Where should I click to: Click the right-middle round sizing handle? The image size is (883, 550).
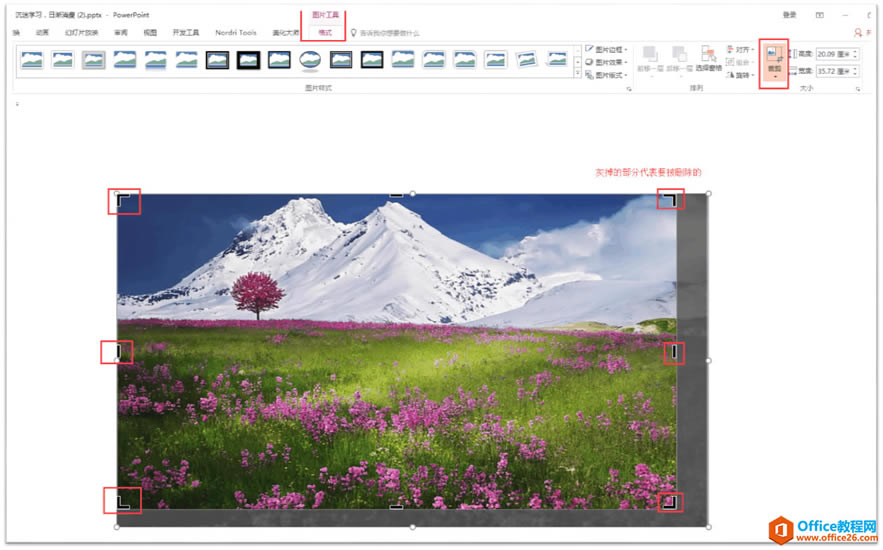click(708, 360)
